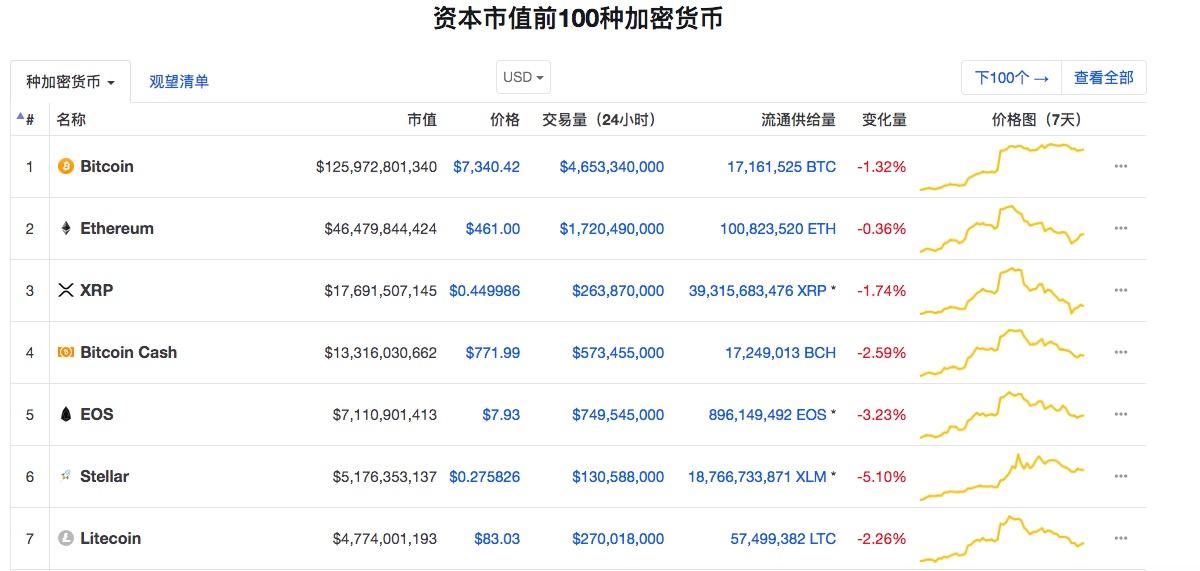Switch to the 观望清单 tab
The height and width of the screenshot is (571, 1200).
point(179,82)
